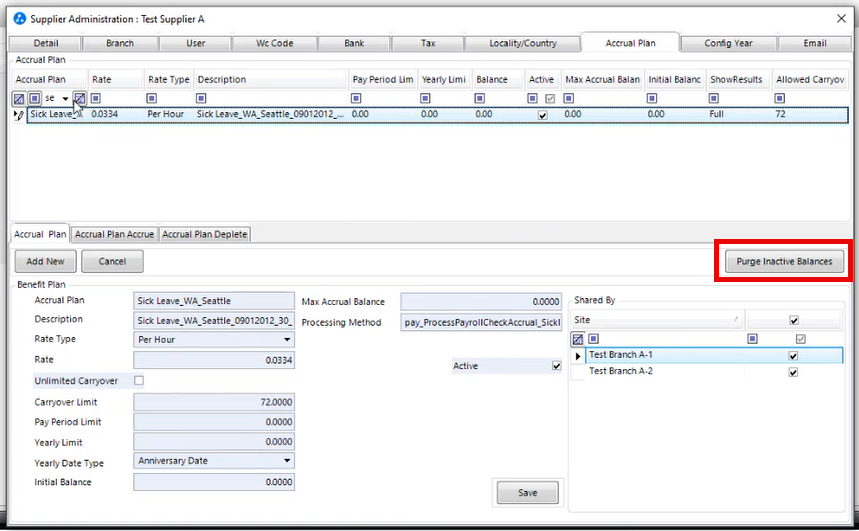
Task: Click the Save button
Action: coord(528,493)
